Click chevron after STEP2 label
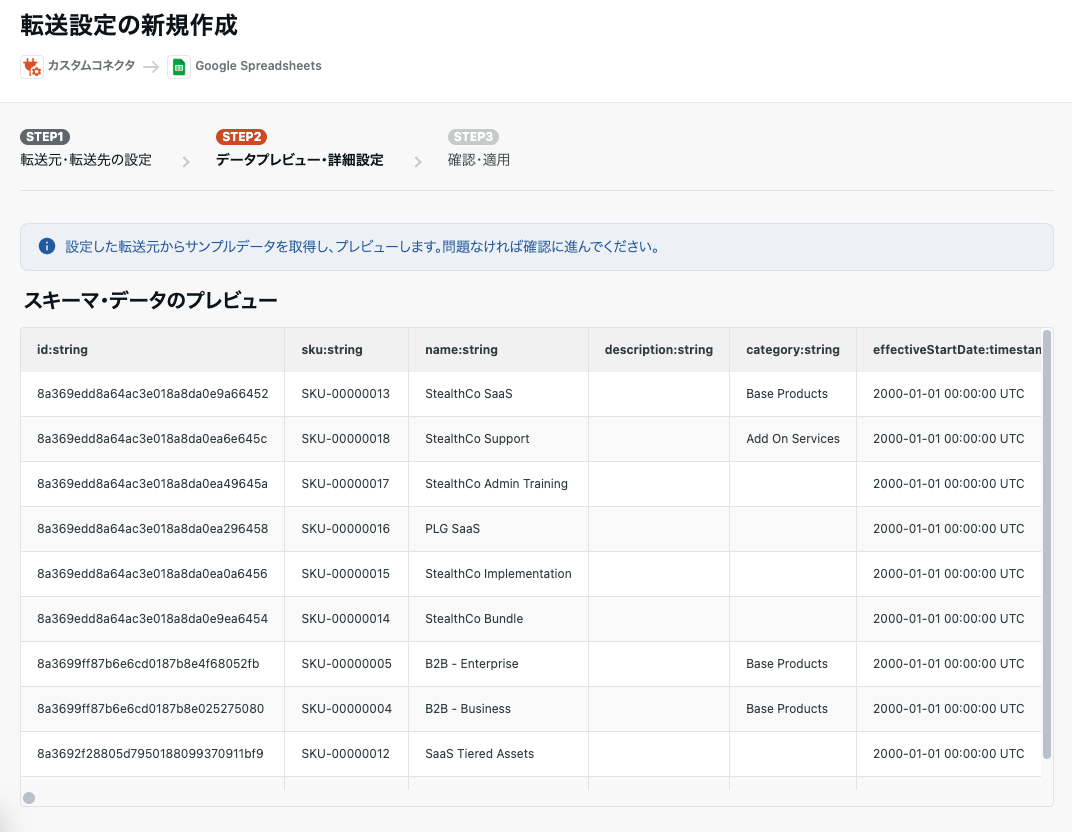The image size is (1072, 832). tap(418, 162)
